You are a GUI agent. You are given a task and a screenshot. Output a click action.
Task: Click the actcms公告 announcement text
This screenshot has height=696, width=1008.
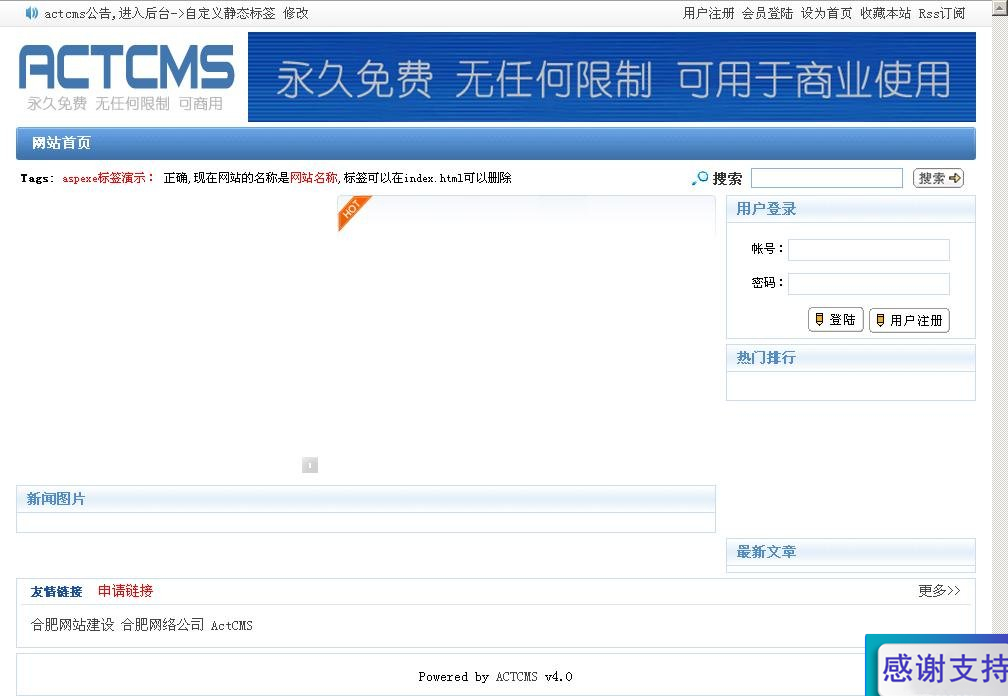(176, 13)
